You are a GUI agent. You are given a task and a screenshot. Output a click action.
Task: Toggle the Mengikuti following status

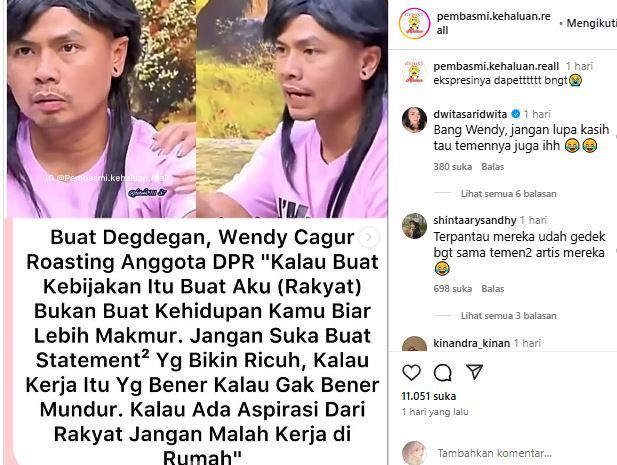[x=591, y=23]
